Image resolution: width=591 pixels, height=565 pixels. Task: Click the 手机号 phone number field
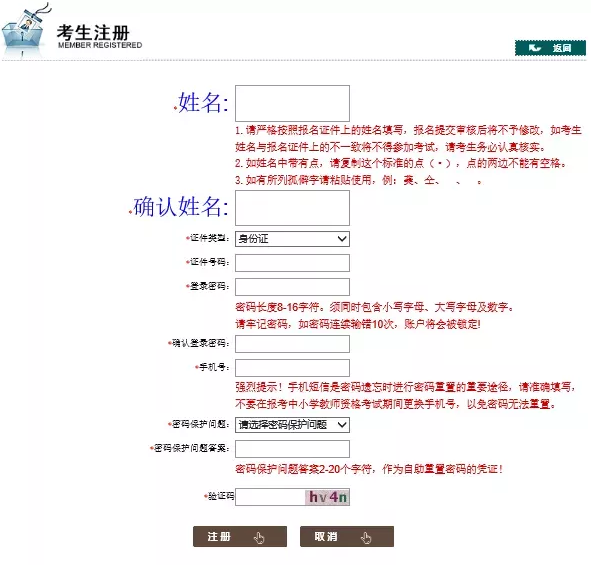click(x=292, y=368)
